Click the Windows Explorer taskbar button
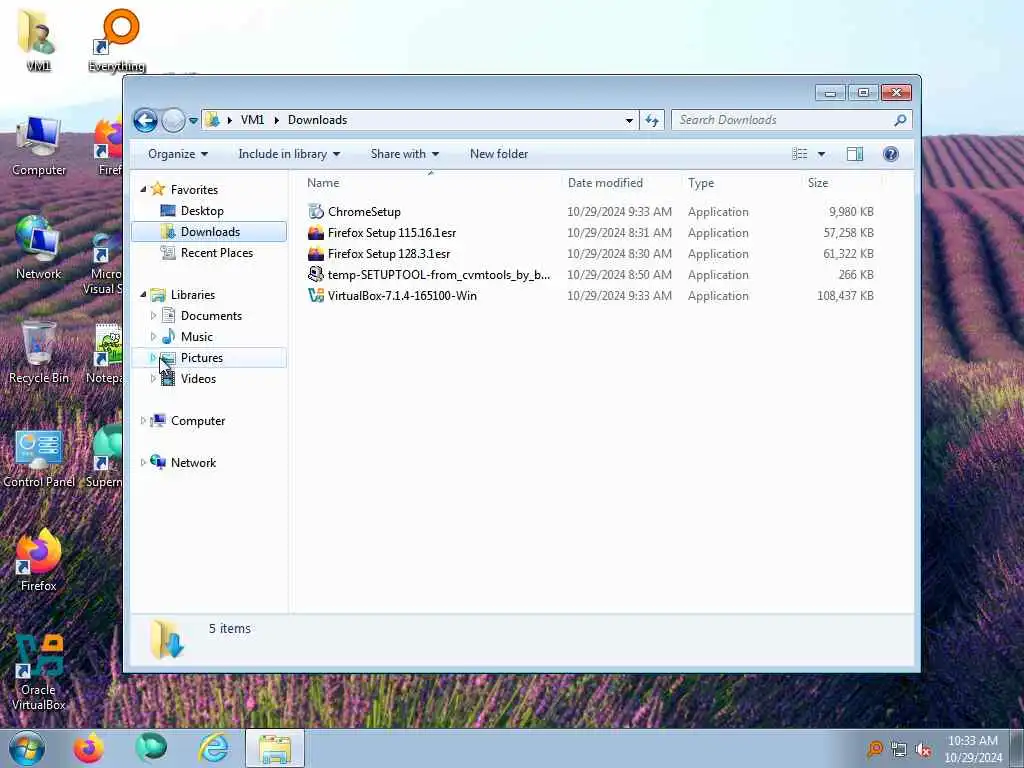The image size is (1024, 768). (275, 748)
